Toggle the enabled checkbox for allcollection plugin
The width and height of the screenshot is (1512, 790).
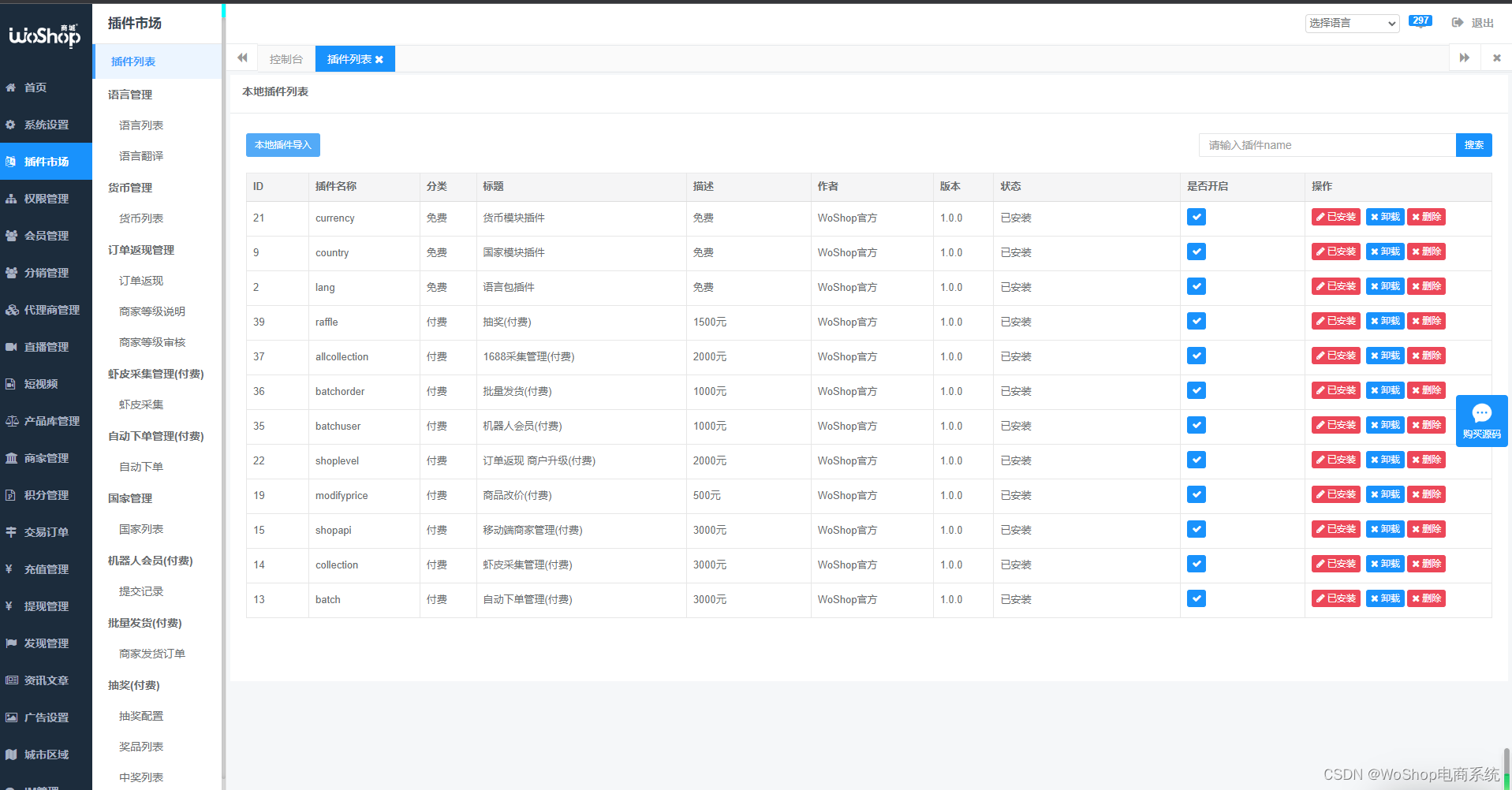1197,356
